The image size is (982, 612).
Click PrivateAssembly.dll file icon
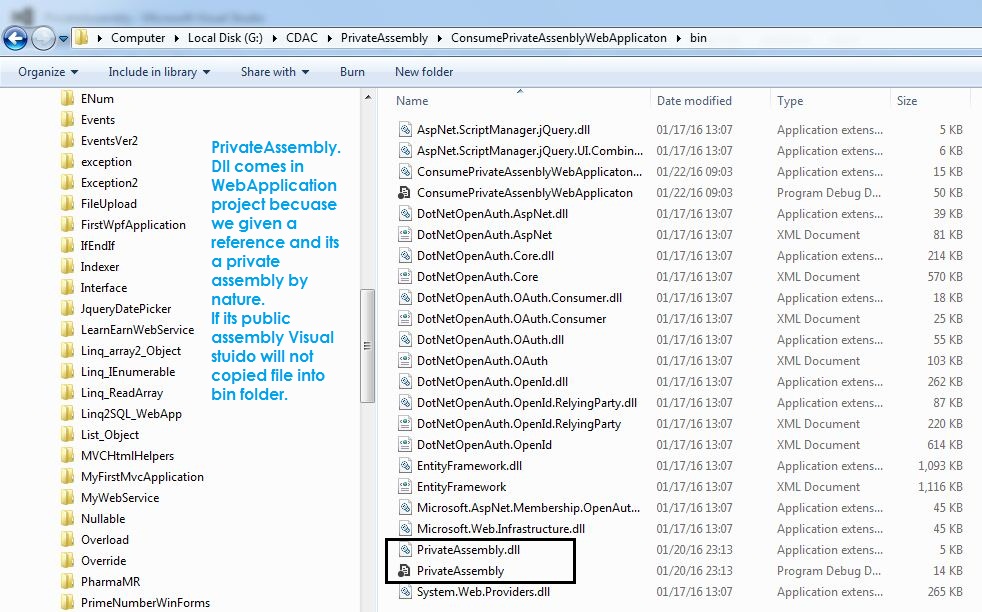[x=405, y=550]
